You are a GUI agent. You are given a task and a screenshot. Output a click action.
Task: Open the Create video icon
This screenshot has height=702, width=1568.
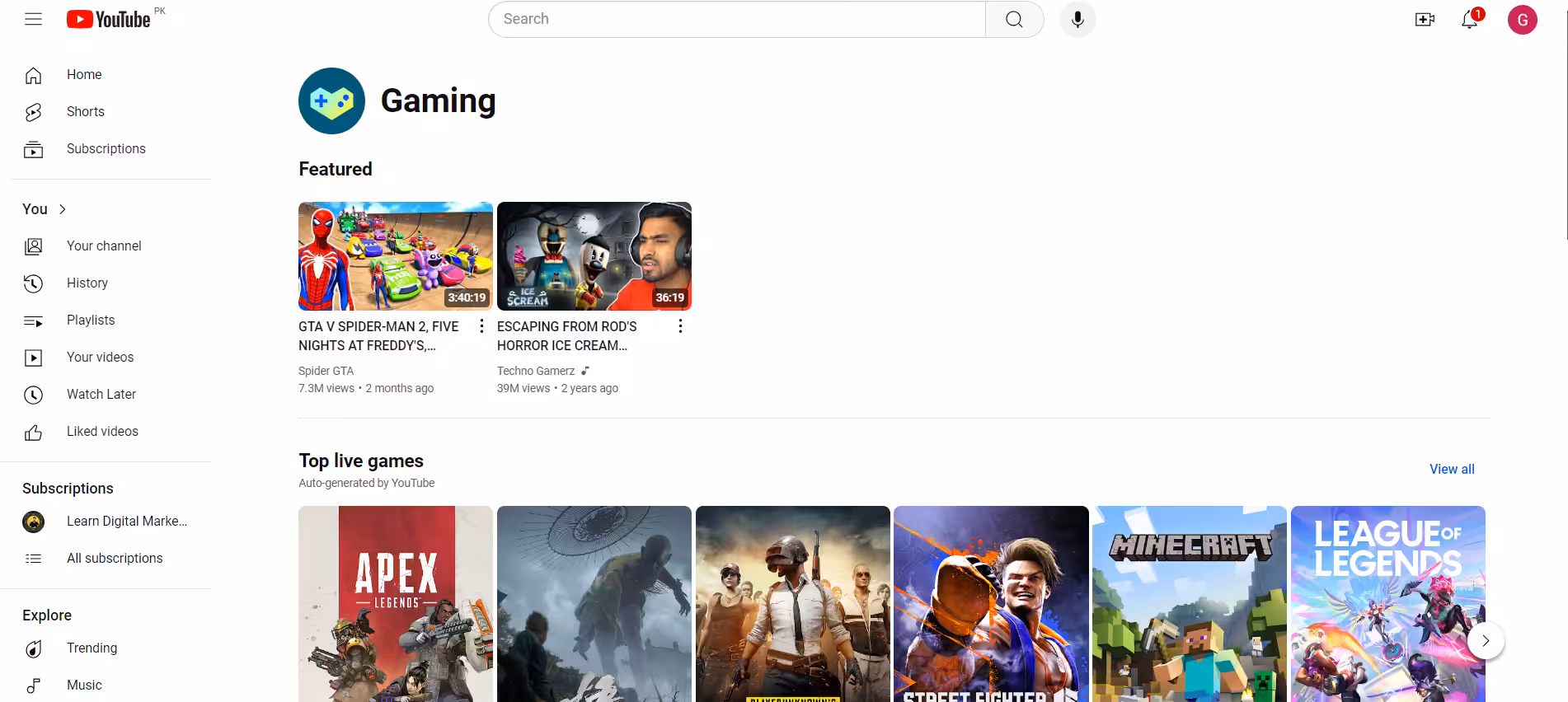coord(1425,19)
